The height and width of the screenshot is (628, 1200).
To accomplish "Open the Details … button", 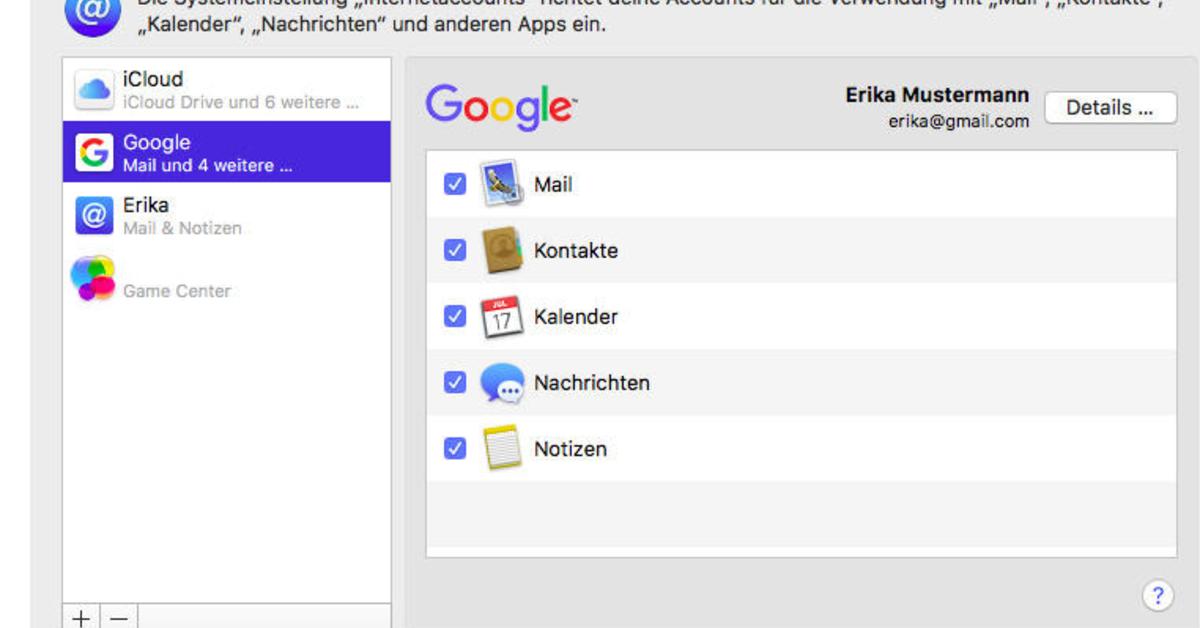I will click(1111, 108).
